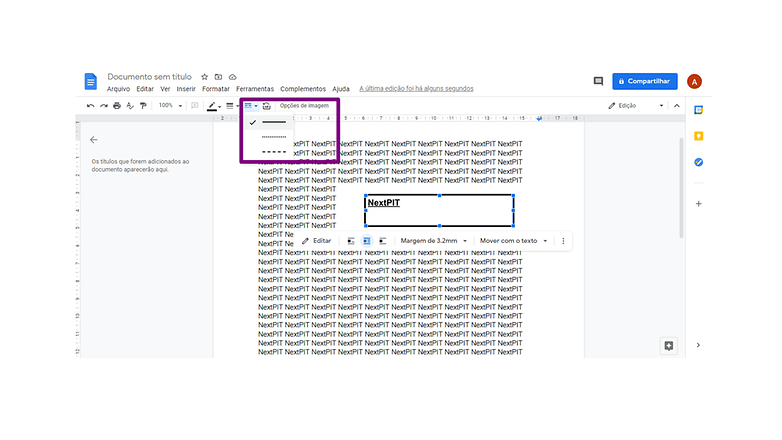Open the Google Docs home icon
Screen dimensions: 782x440
[90, 81]
